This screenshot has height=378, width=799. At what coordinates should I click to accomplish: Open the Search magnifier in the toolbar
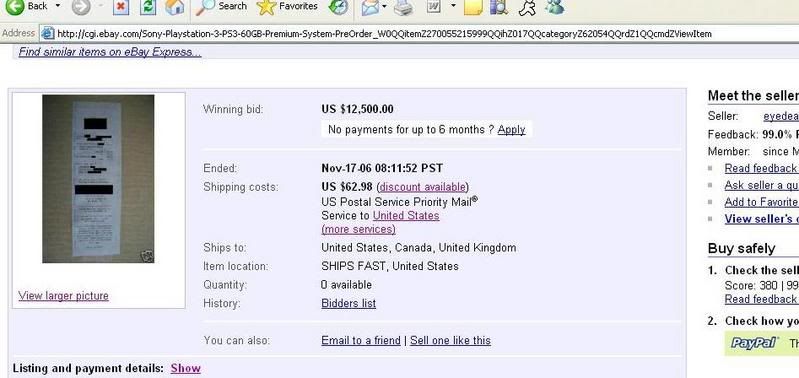[221, 6]
